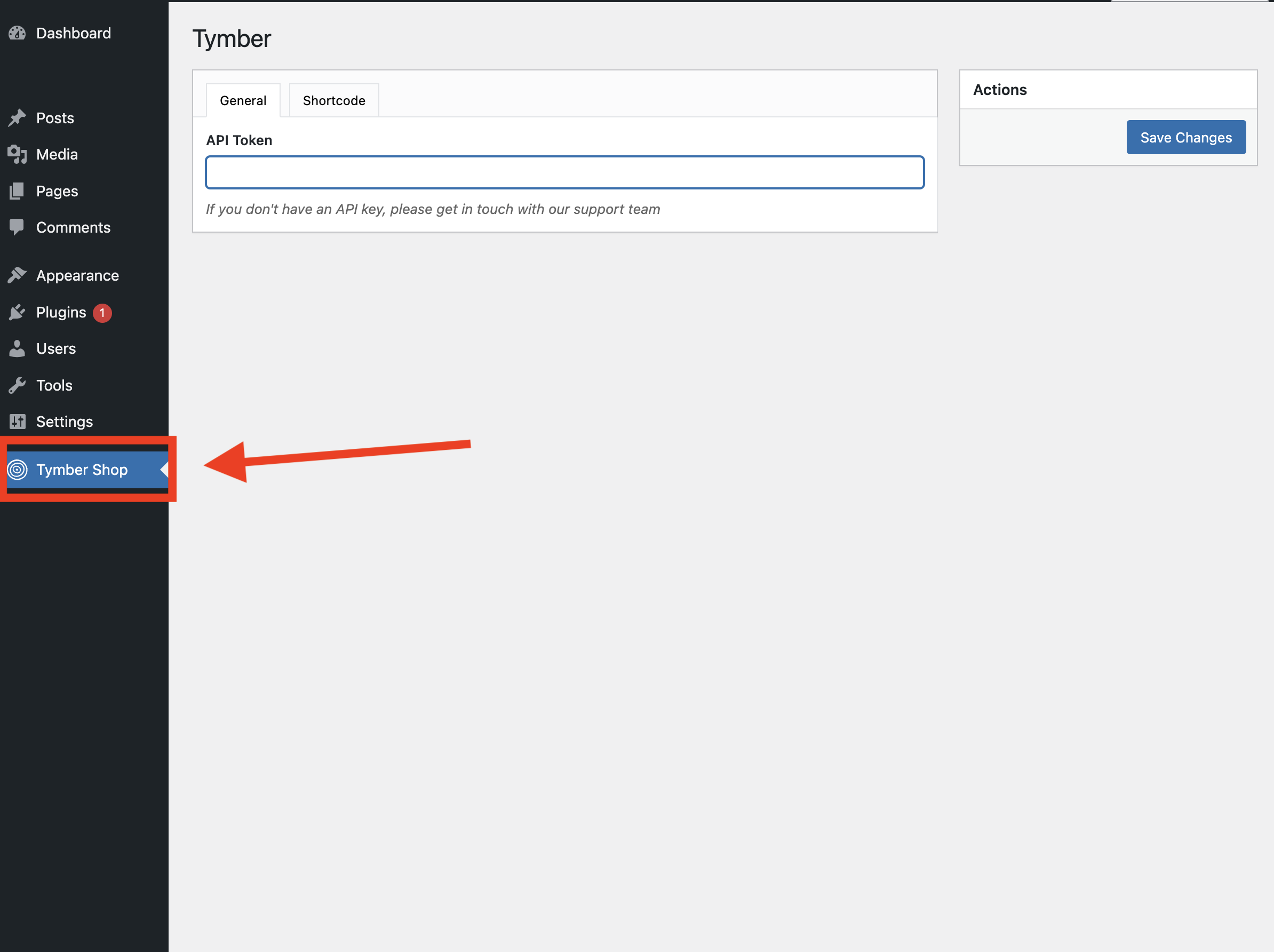
Task: Open the Appearance menu
Action: (78, 275)
